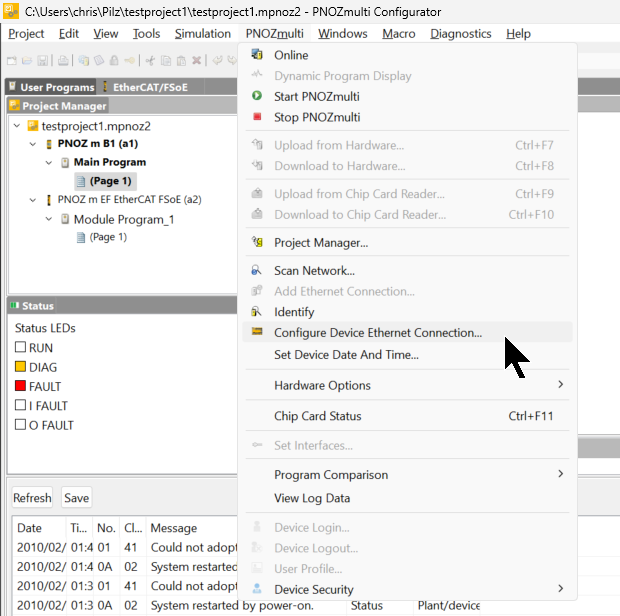Open the Macro menu
This screenshot has height=616, width=620.
[x=399, y=34]
